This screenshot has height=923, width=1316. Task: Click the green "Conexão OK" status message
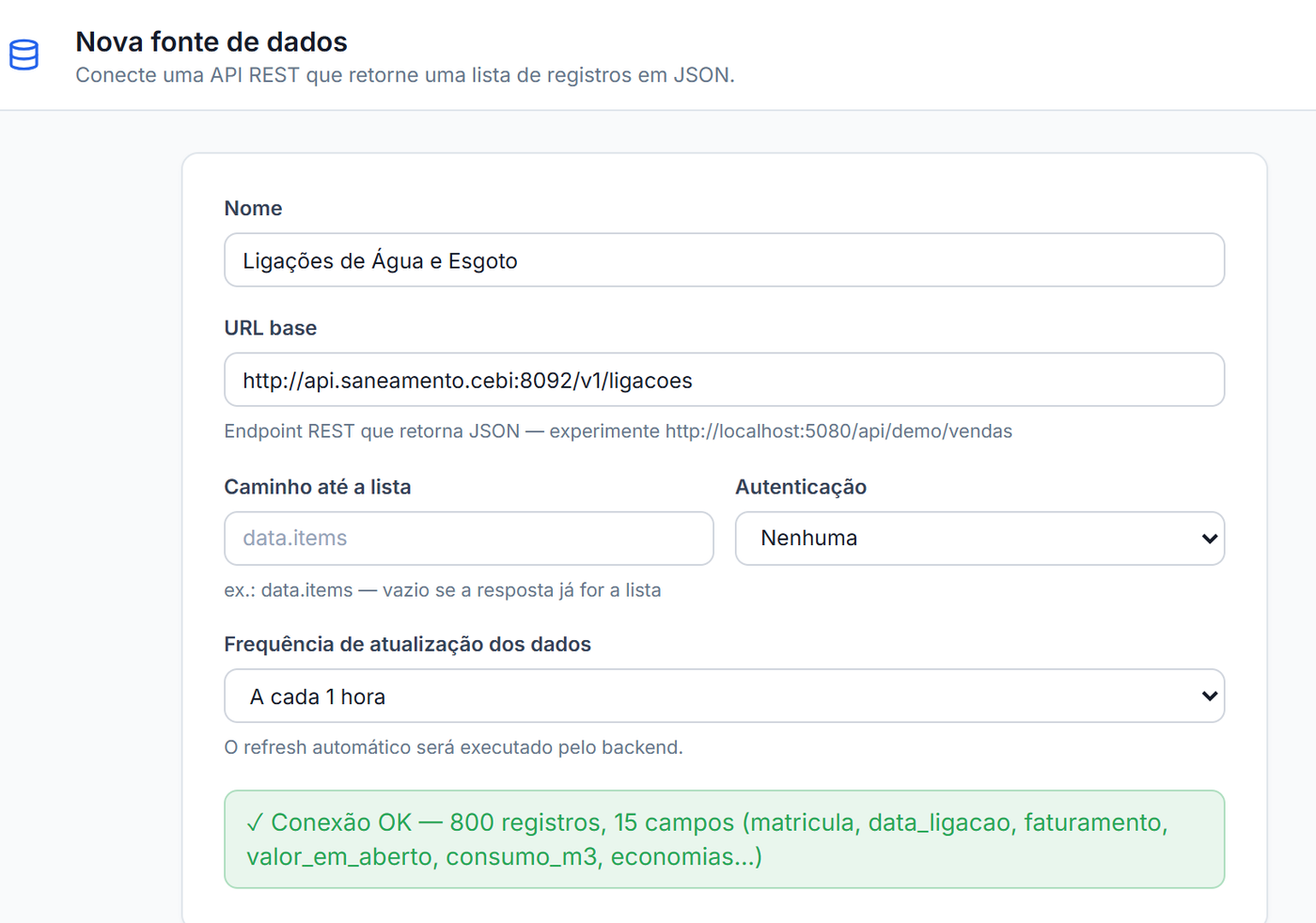tap(724, 839)
